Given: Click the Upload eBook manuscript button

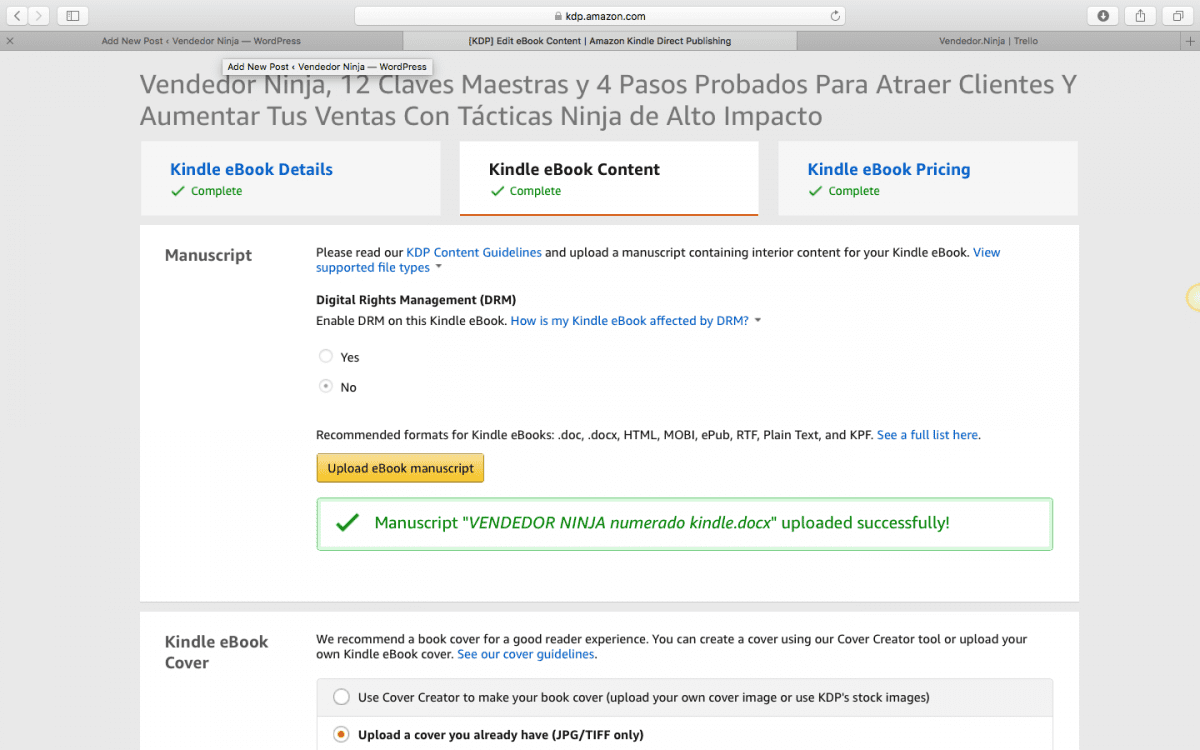Looking at the screenshot, I should [x=400, y=468].
